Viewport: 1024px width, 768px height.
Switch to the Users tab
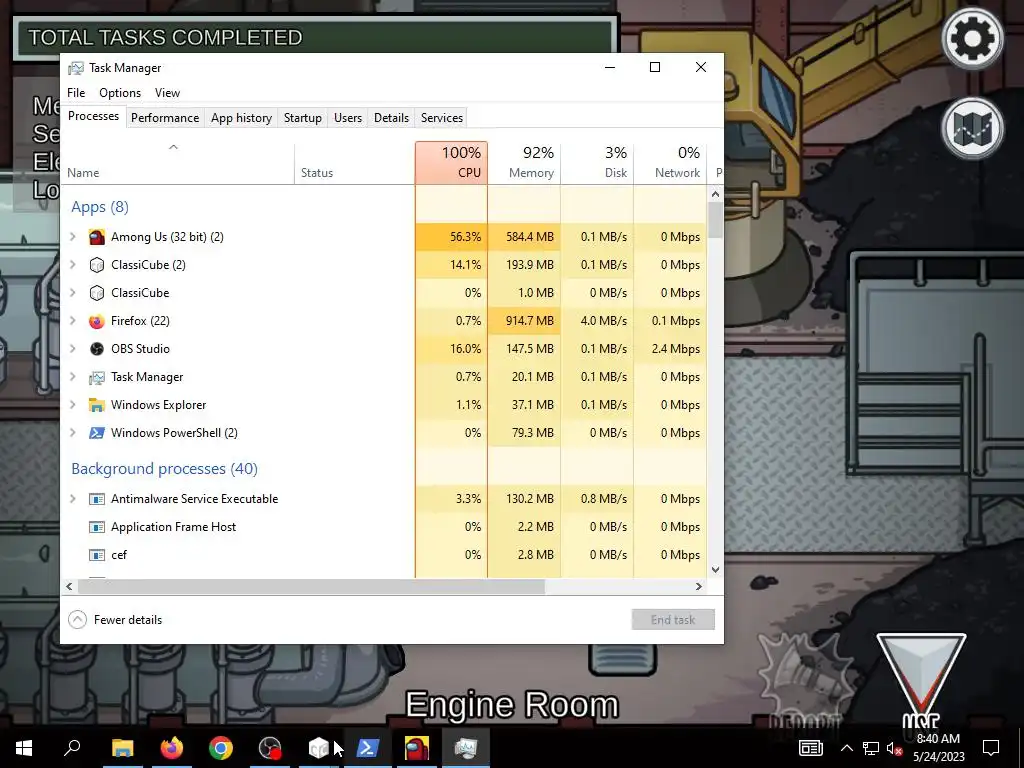click(347, 118)
